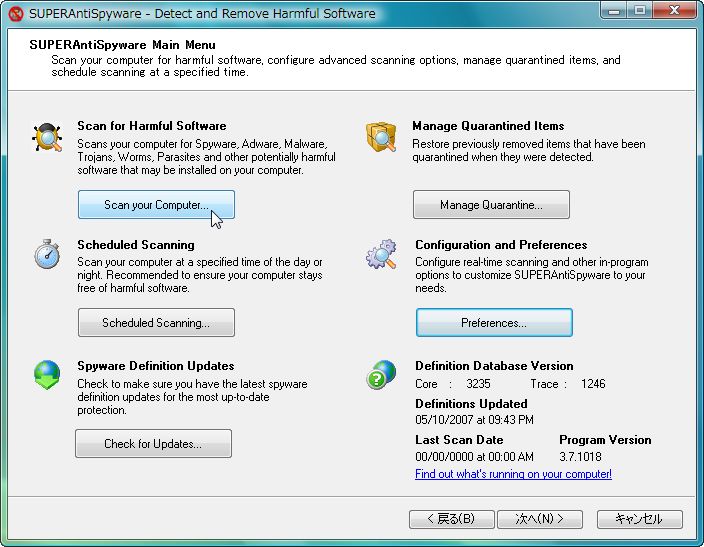Click the quarantine box icon
The image size is (704, 547).
[x=381, y=137]
